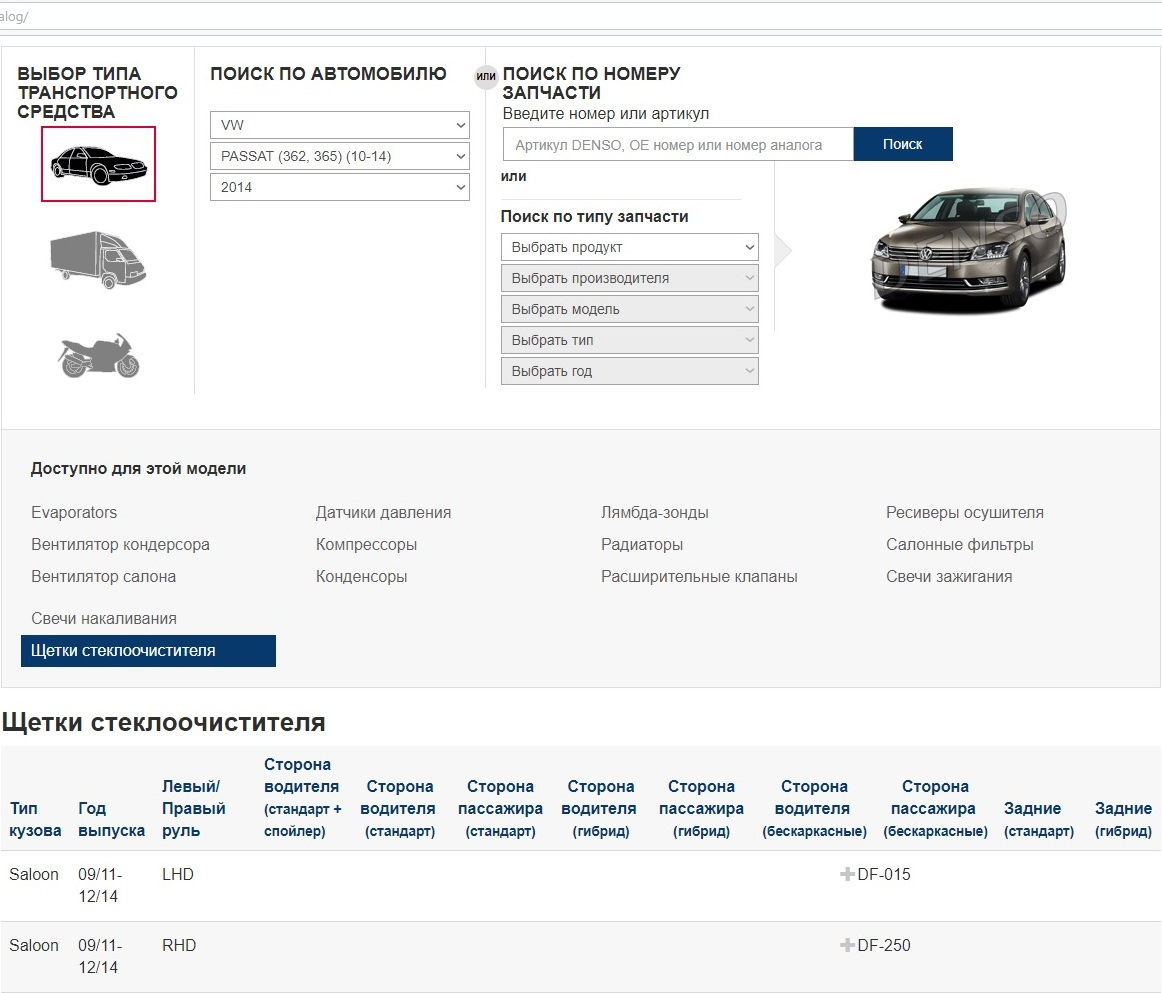Open the 'Выбрать продукт' dropdown
The height and width of the screenshot is (993, 1162).
pyautogui.click(x=630, y=248)
